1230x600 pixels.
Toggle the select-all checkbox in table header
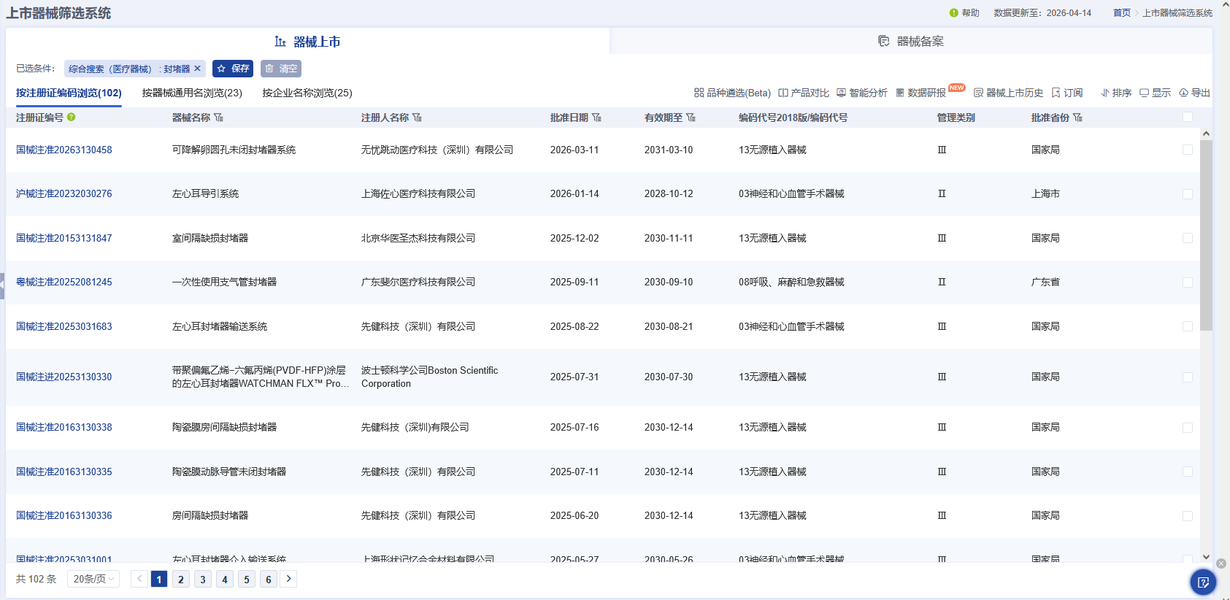point(1187,117)
